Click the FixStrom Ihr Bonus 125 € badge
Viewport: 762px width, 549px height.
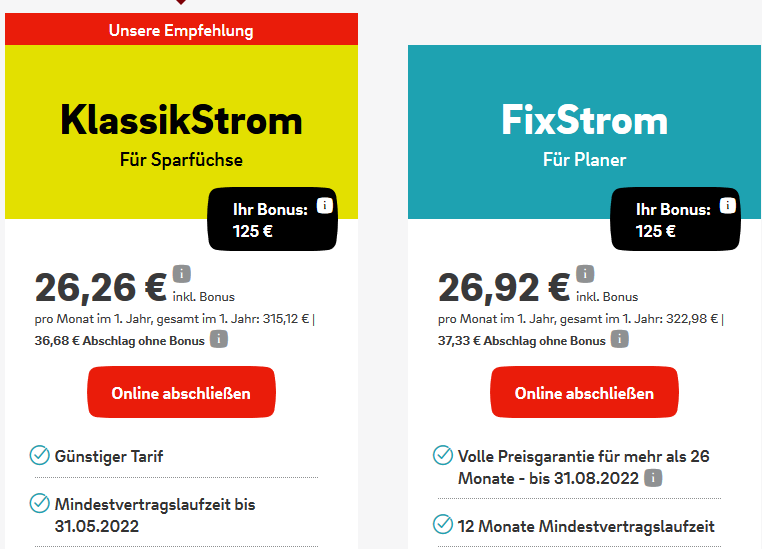click(x=675, y=219)
